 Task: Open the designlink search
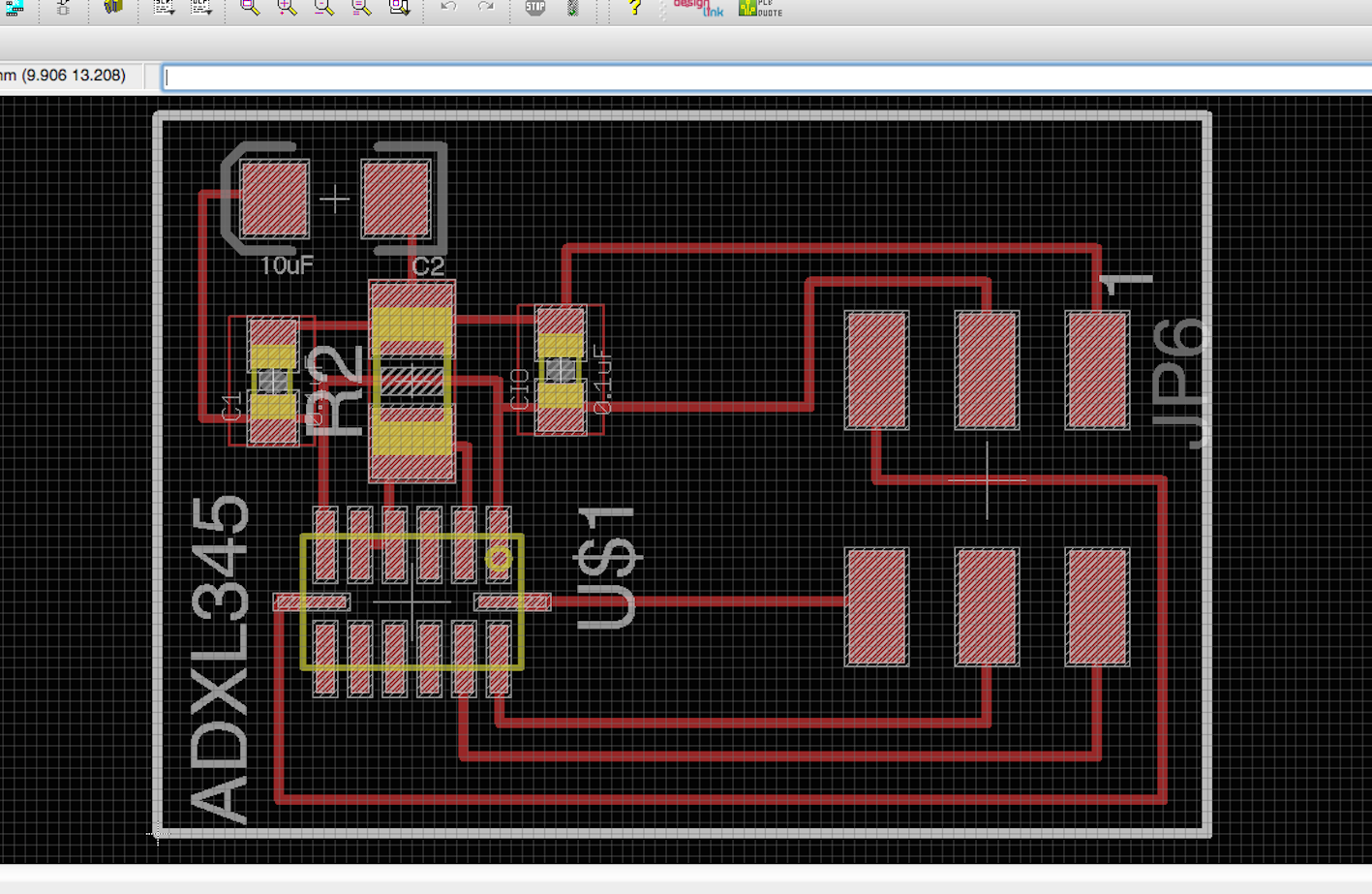[x=698, y=8]
